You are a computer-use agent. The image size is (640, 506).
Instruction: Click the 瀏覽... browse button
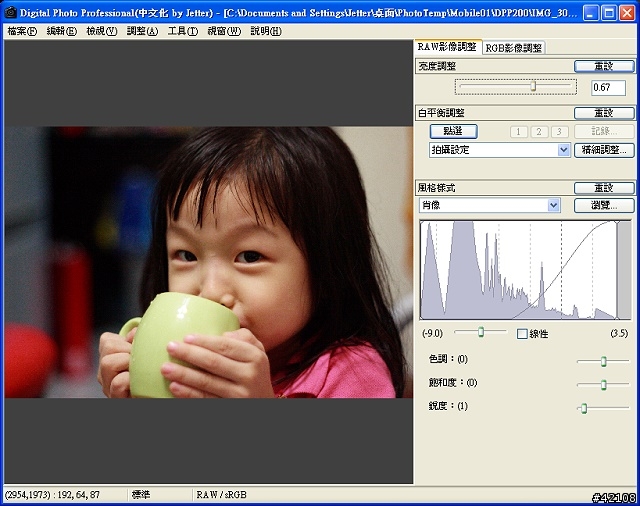point(604,205)
